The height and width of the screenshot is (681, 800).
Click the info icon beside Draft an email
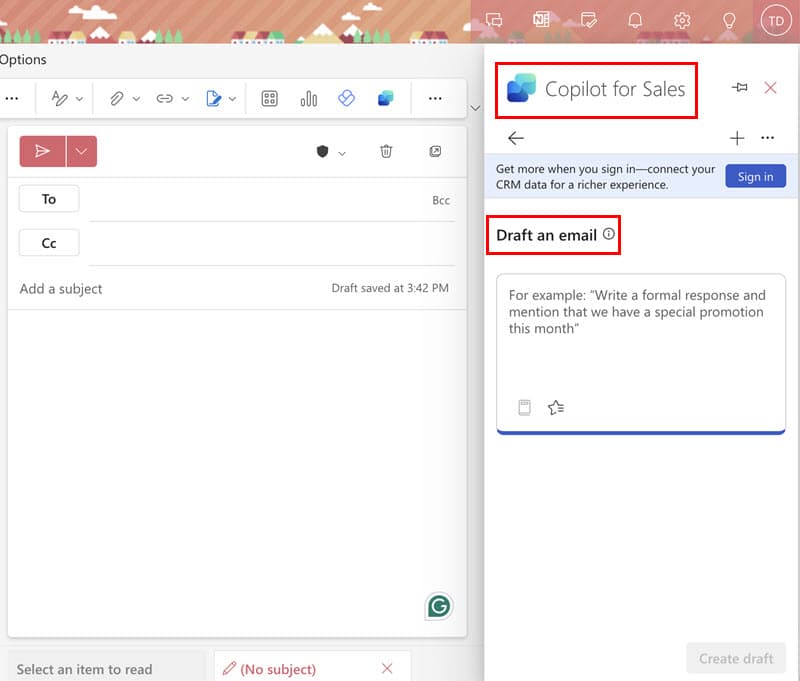(609, 234)
